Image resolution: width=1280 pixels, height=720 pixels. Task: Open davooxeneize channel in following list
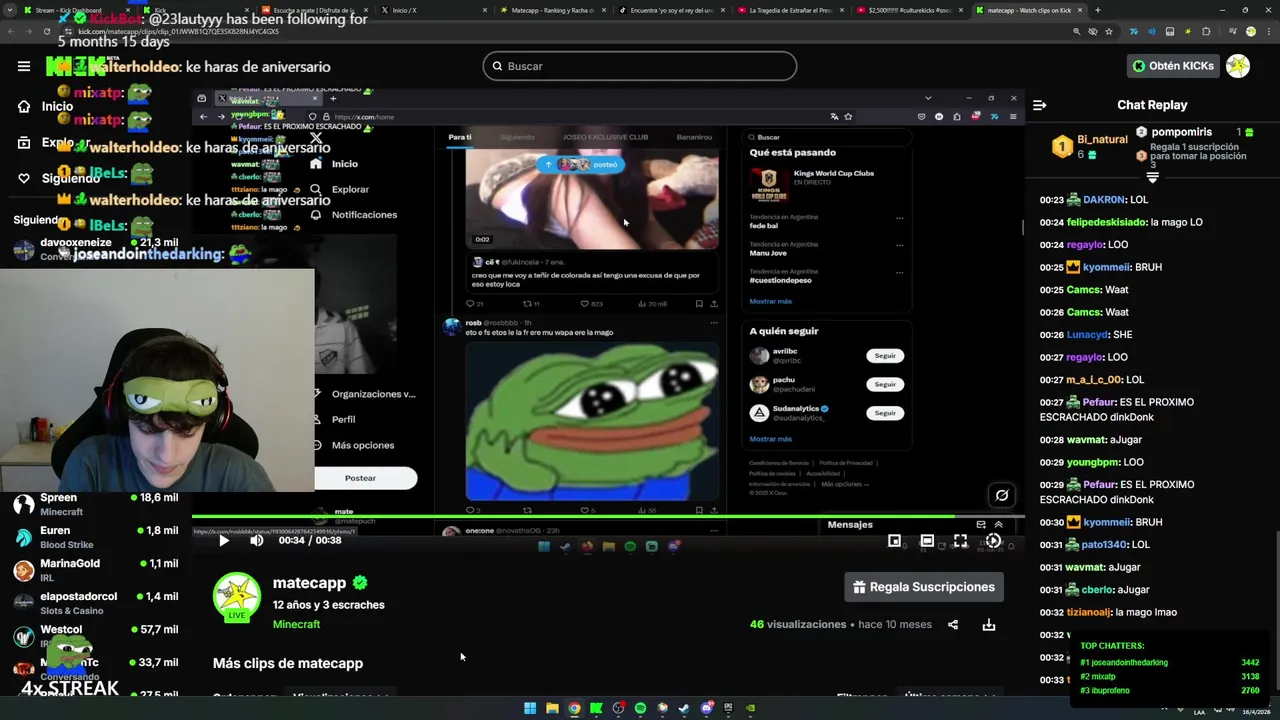(96, 249)
